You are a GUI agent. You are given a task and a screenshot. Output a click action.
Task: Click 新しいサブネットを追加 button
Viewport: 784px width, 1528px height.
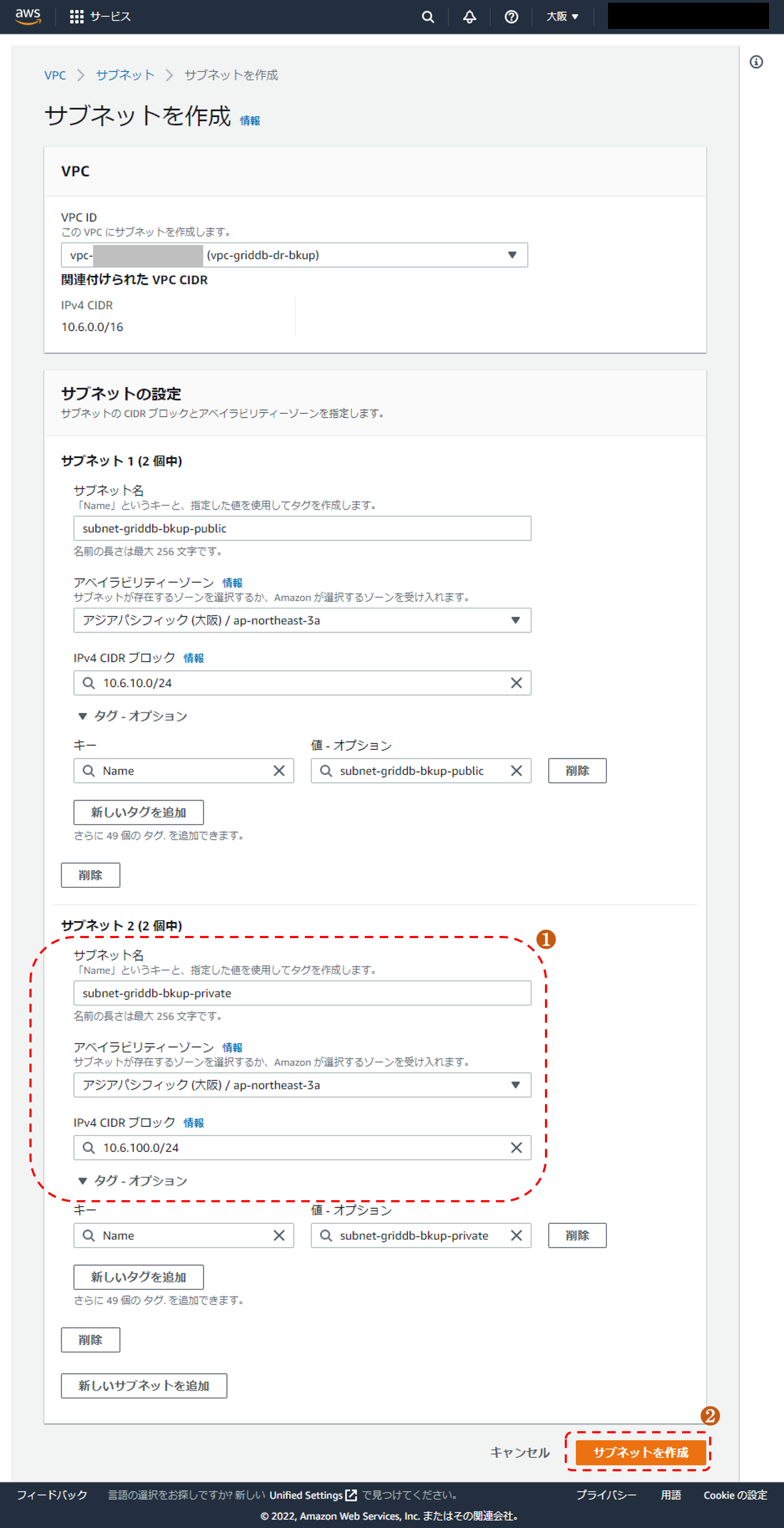click(x=143, y=1386)
